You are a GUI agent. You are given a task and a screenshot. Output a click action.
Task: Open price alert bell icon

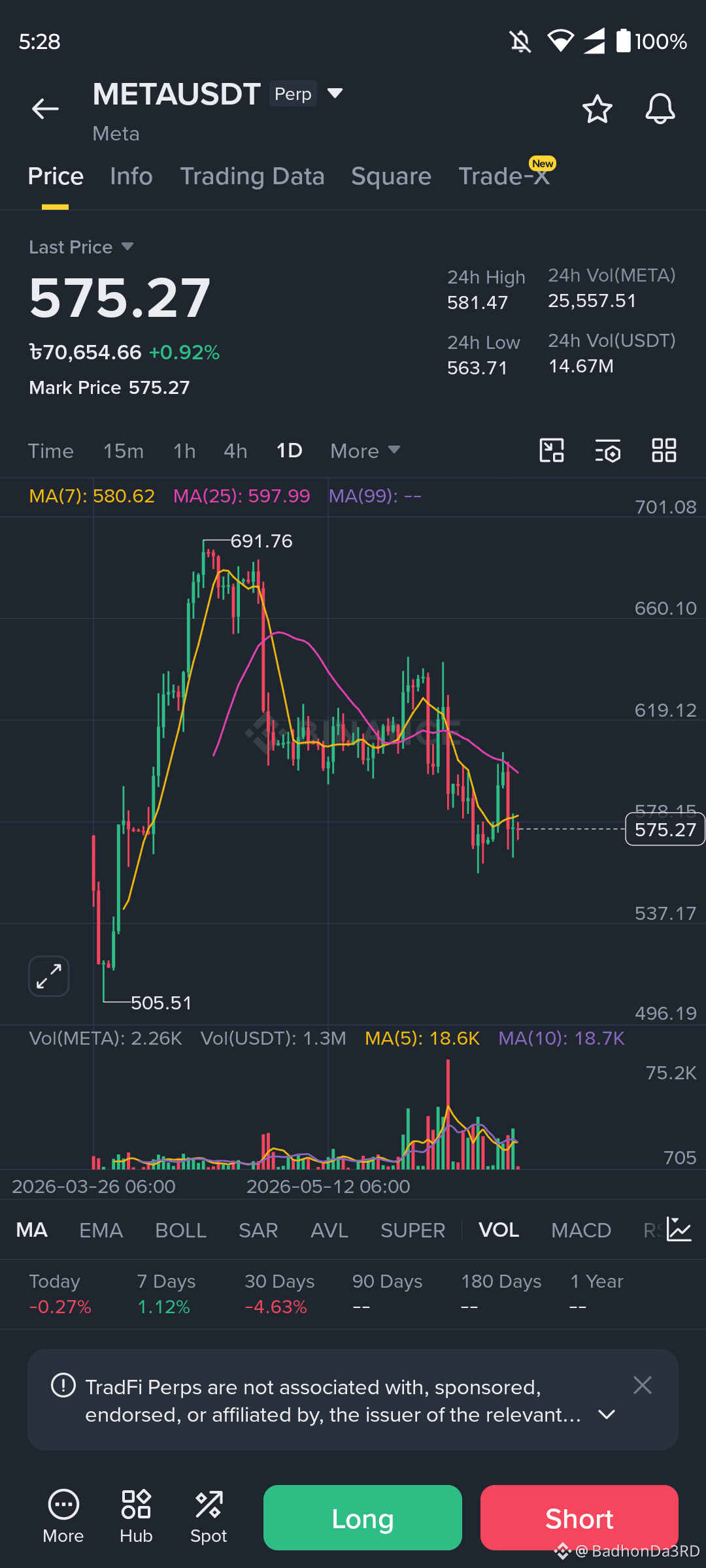pyautogui.click(x=660, y=108)
